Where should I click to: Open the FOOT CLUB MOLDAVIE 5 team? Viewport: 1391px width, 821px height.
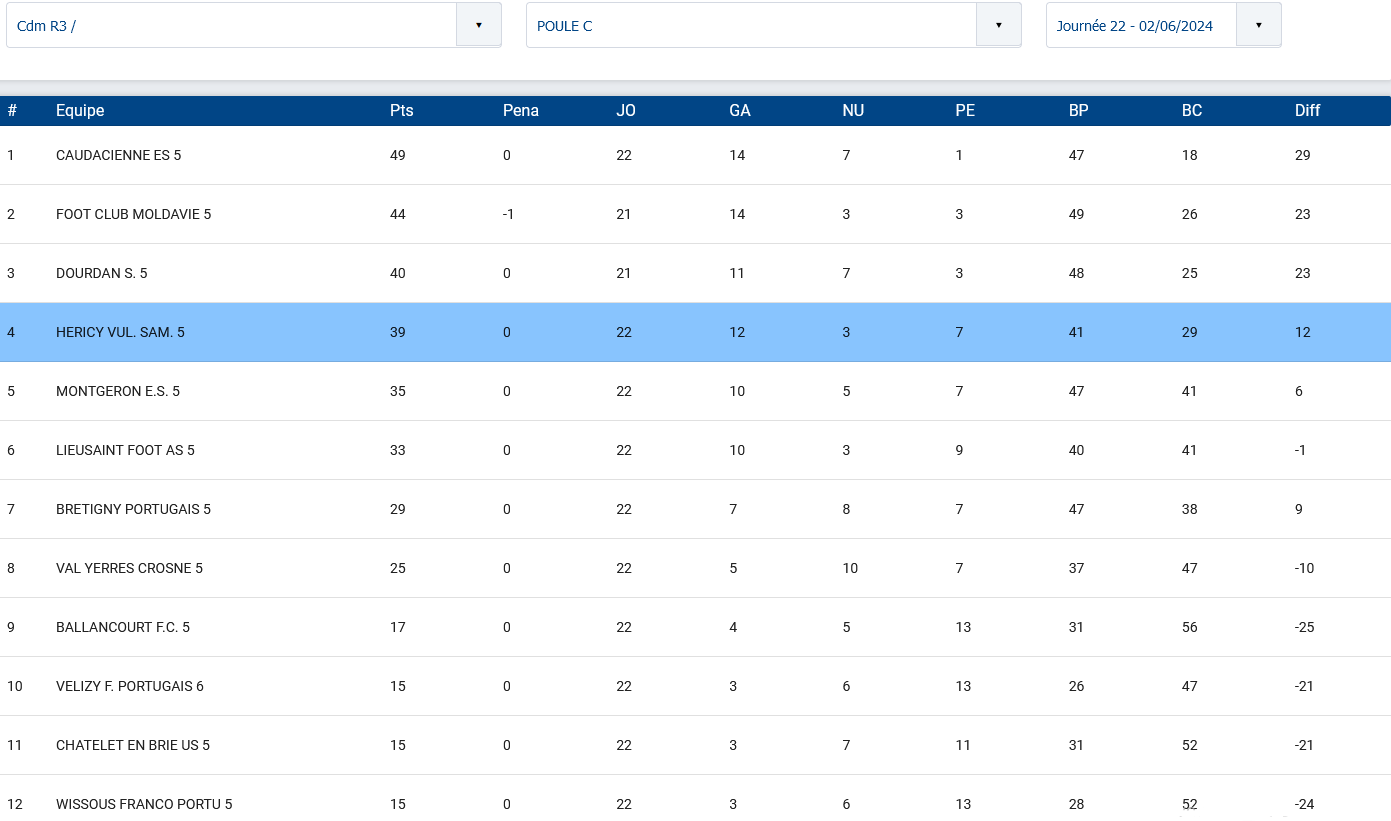pyautogui.click(x=133, y=214)
